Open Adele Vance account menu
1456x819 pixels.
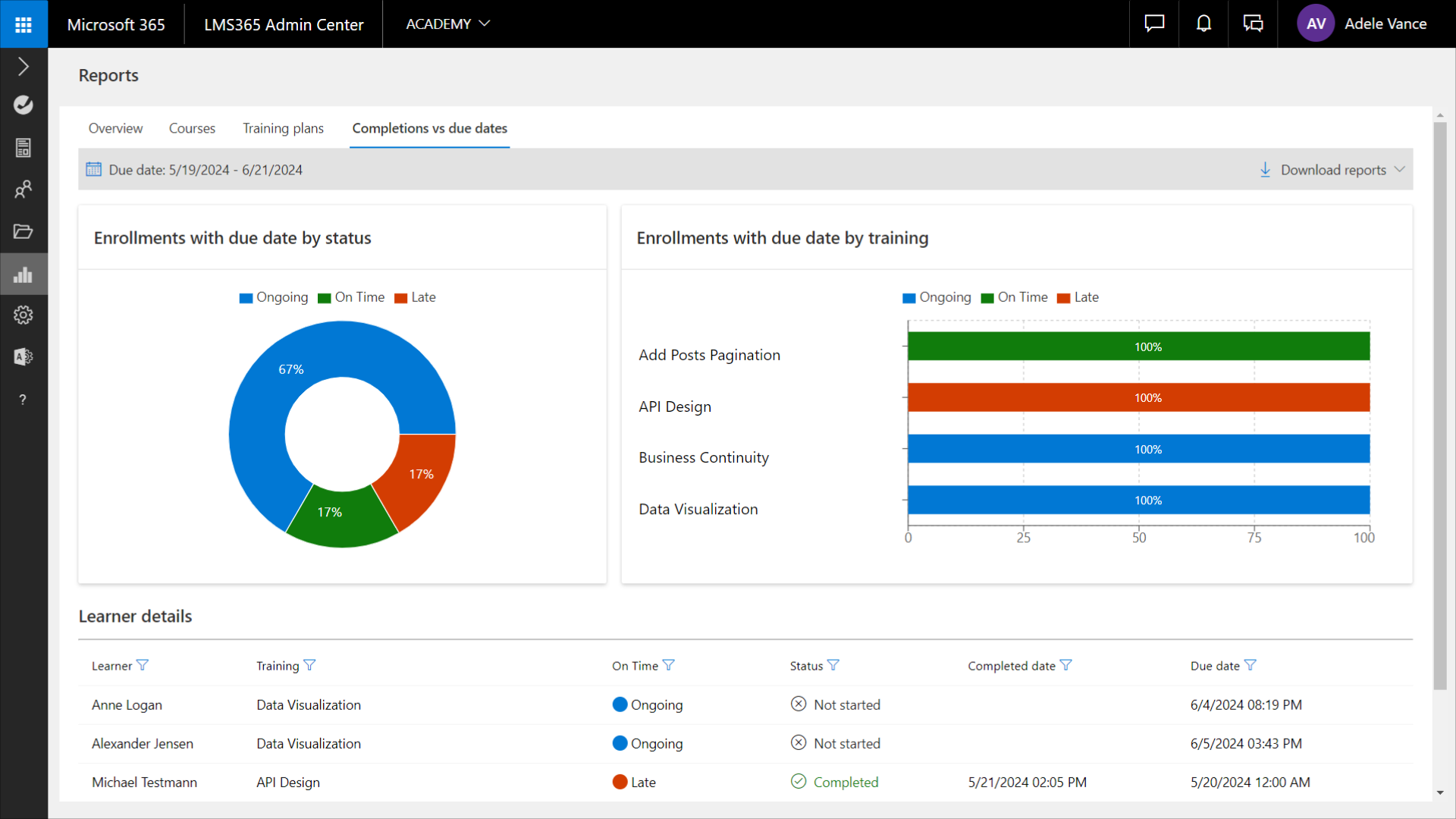coord(1362,24)
